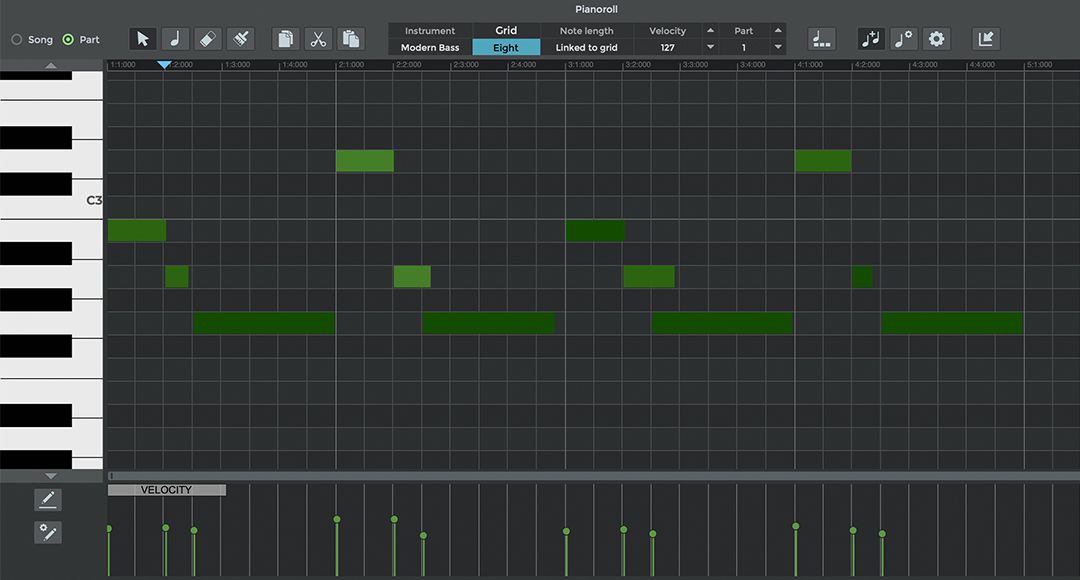Click the scissors cut icon
Image resolution: width=1080 pixels, height=580 pixels.
pyautogui.click(x=318, y=39)
